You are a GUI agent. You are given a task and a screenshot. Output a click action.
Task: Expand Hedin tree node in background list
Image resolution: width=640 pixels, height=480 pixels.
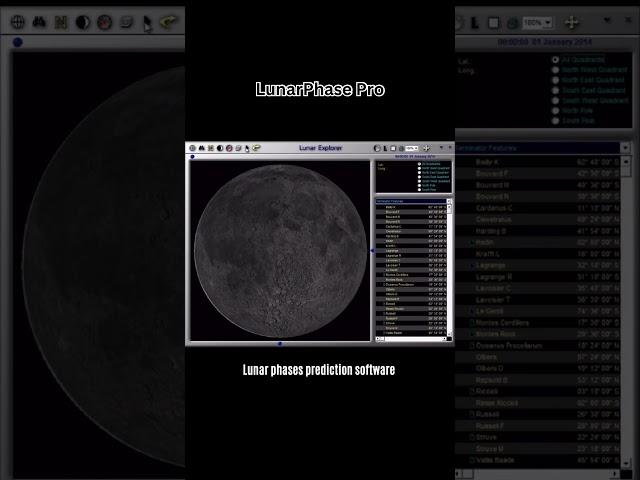point(472,242)
